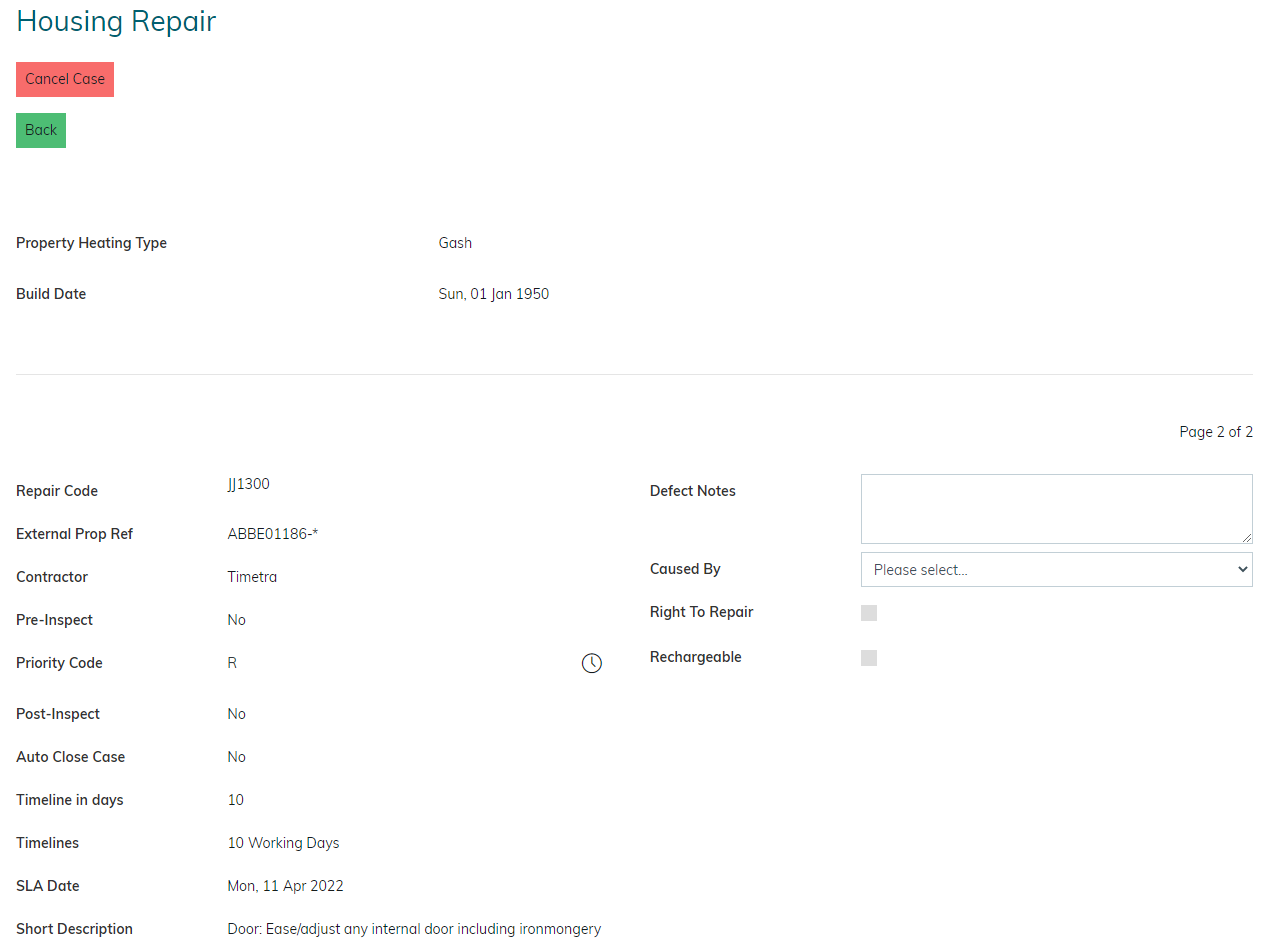This screenshot has width=1272, height=945.
Task: Click the Build Date value Sun, 01 Jan 1950
Action: point(493,294)
